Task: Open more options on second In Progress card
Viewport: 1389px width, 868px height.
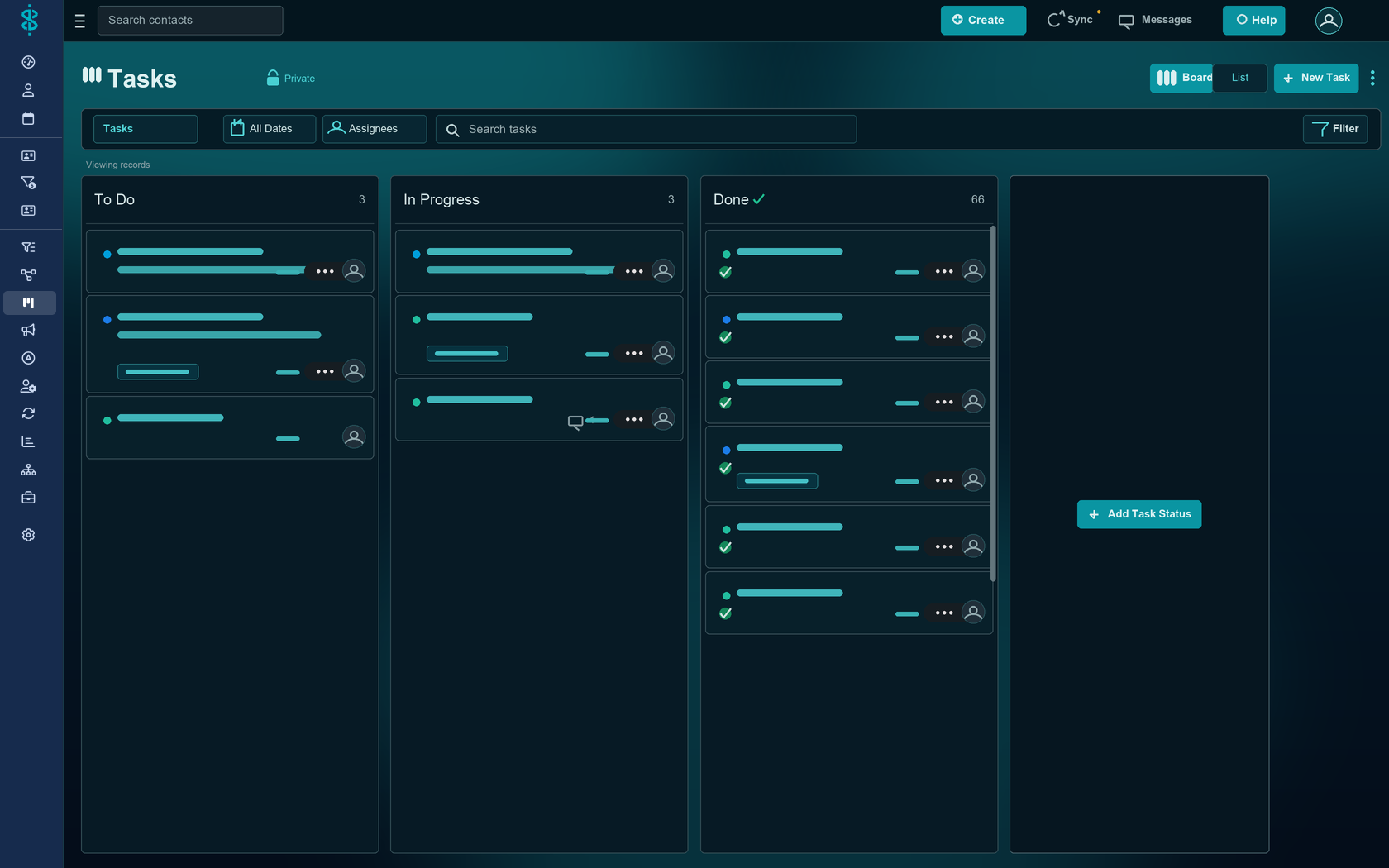Action: [634, 353]
